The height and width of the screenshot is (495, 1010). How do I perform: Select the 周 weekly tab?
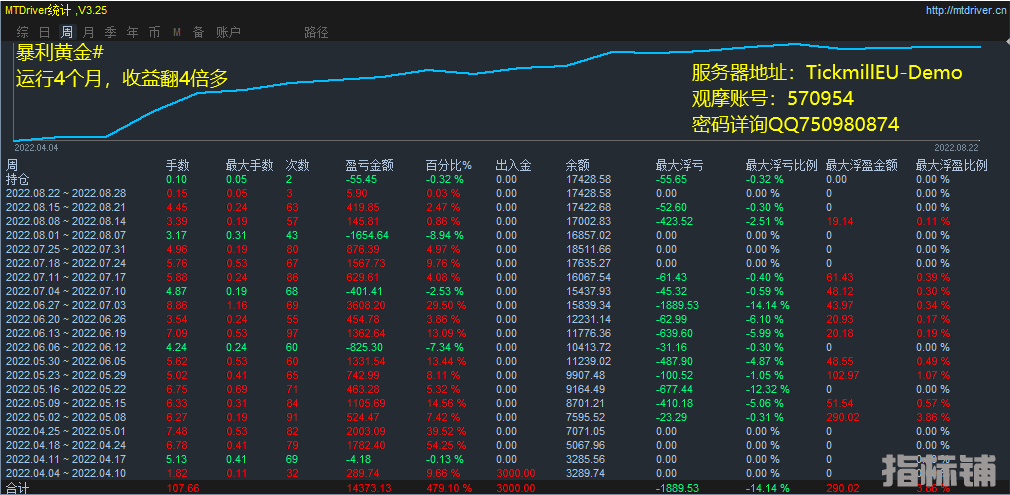(x=67, y=32)
